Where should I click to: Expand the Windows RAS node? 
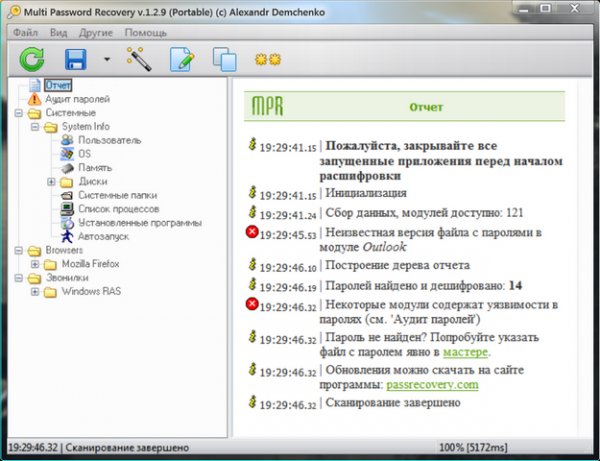(35, 292)
